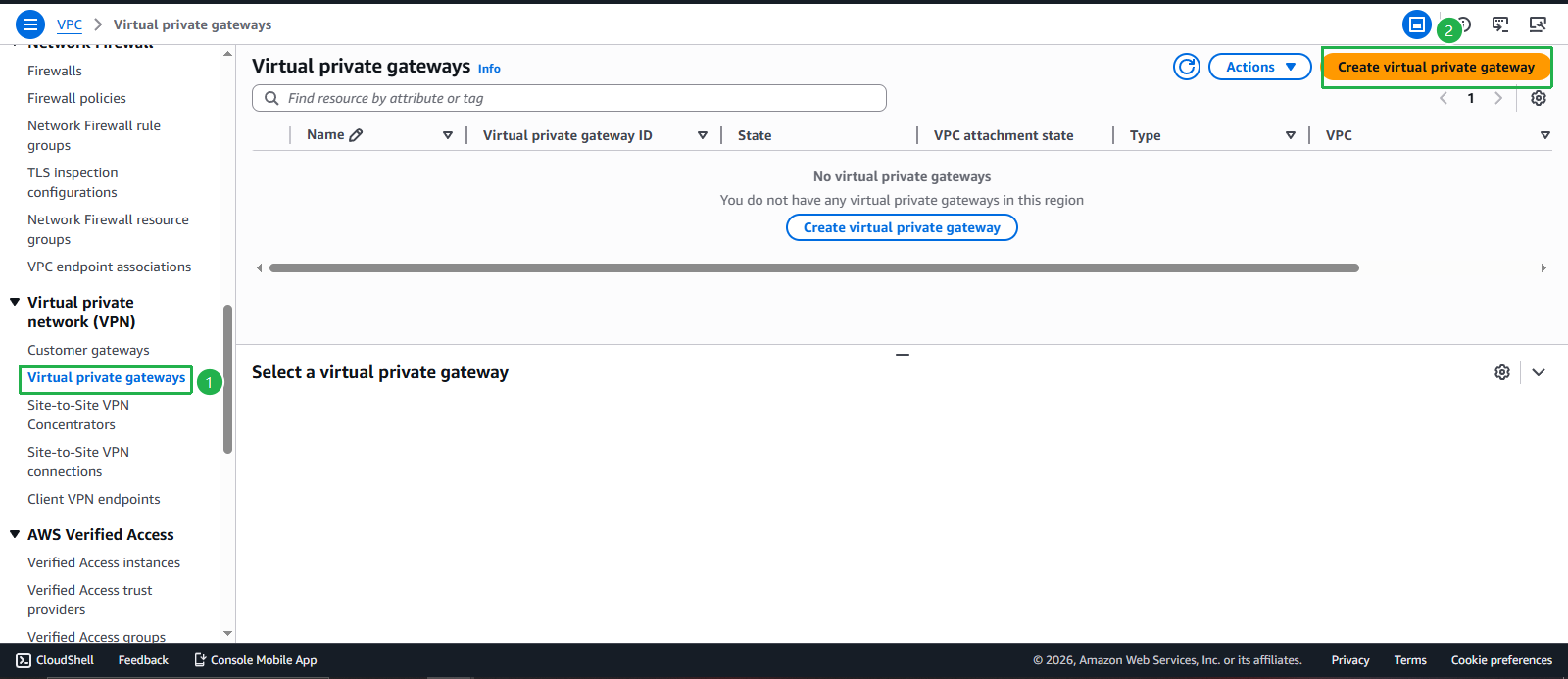The height and width of the screenshot is (679, 1568).
Task: Click Create virtual private gateway in empty table
Action: coord(902,227)
